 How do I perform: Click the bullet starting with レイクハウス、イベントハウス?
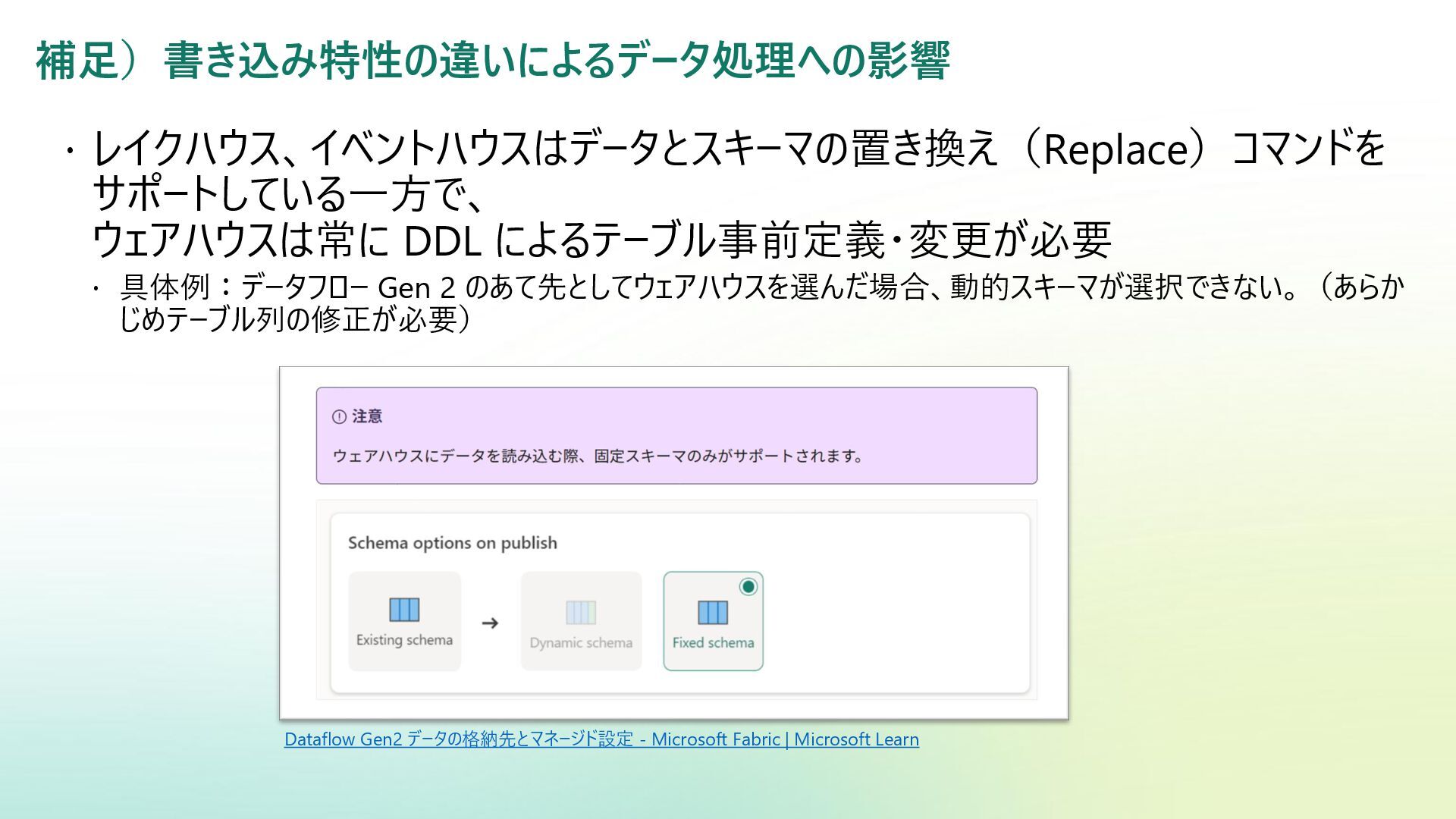pyautogui.click(x=738, y=149)
